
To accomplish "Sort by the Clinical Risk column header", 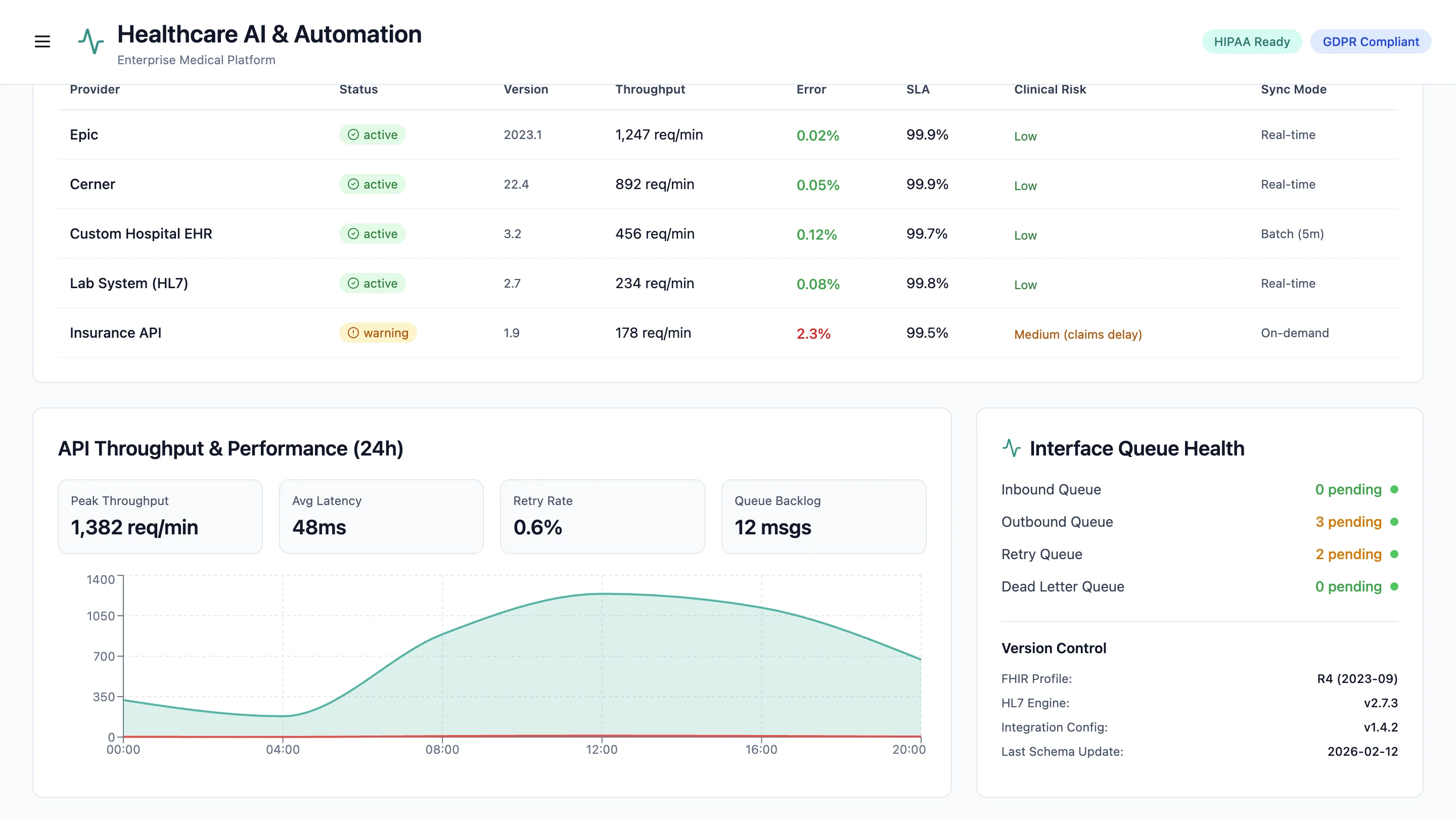I will (1050, 89).
